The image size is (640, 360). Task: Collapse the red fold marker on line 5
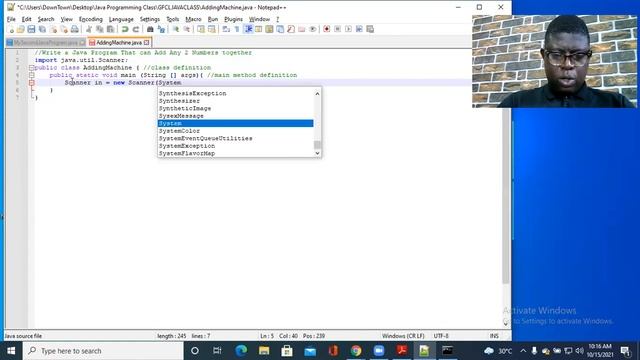31,83
